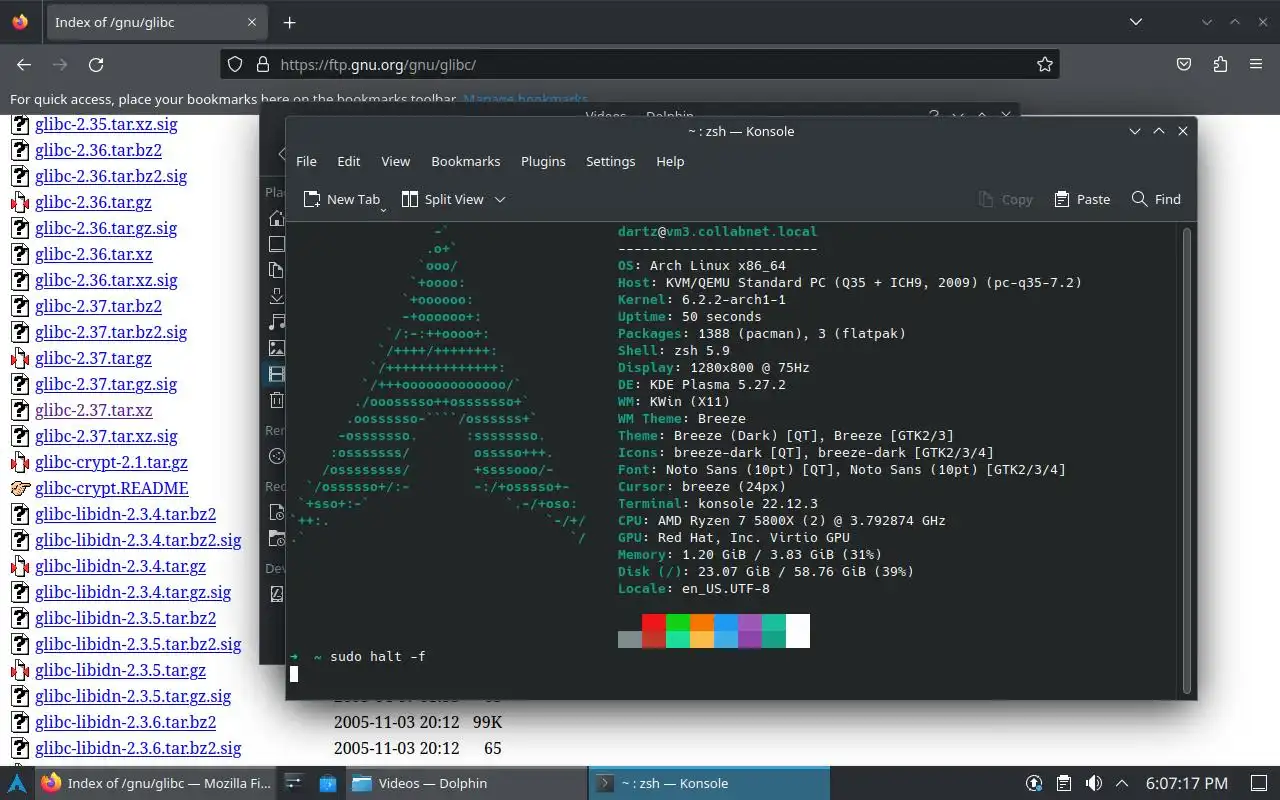Open the Edit menu in Konsole
The image size is (1280, 800).
point(349,161)
